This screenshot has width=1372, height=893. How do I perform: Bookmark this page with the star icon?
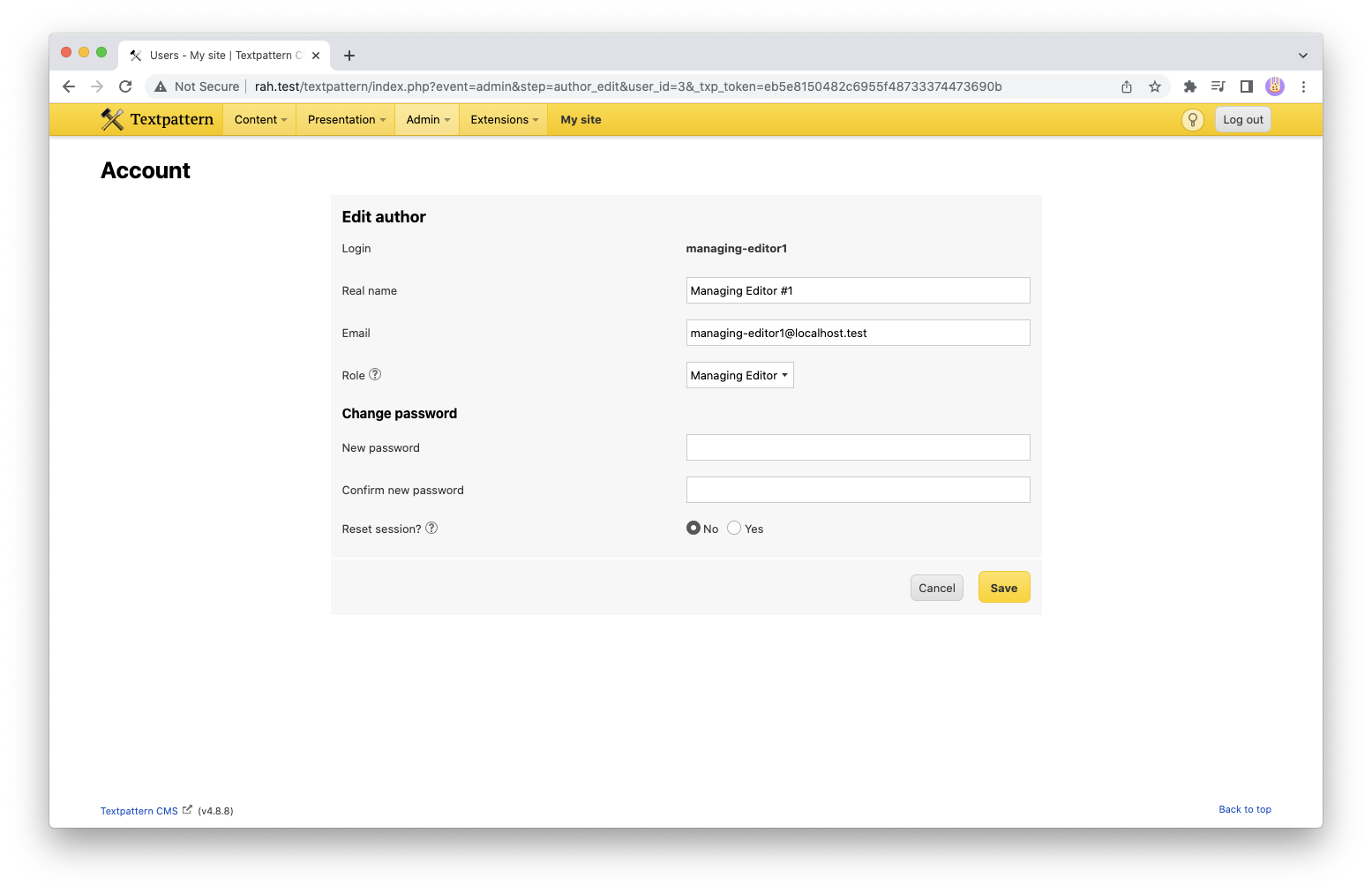[x=1155, y=86]
